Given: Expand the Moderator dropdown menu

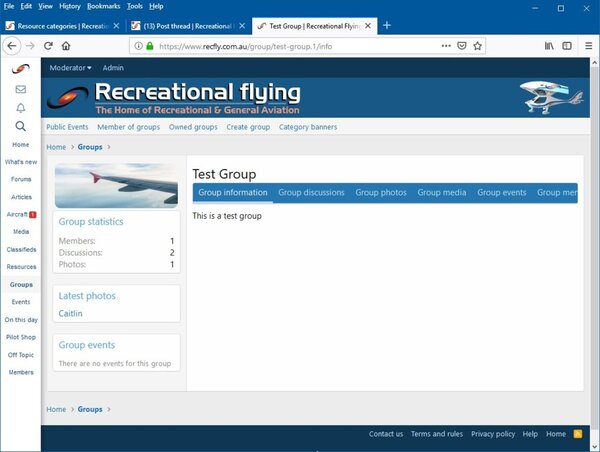Looking at the screenshot, I should coord(70,68).
